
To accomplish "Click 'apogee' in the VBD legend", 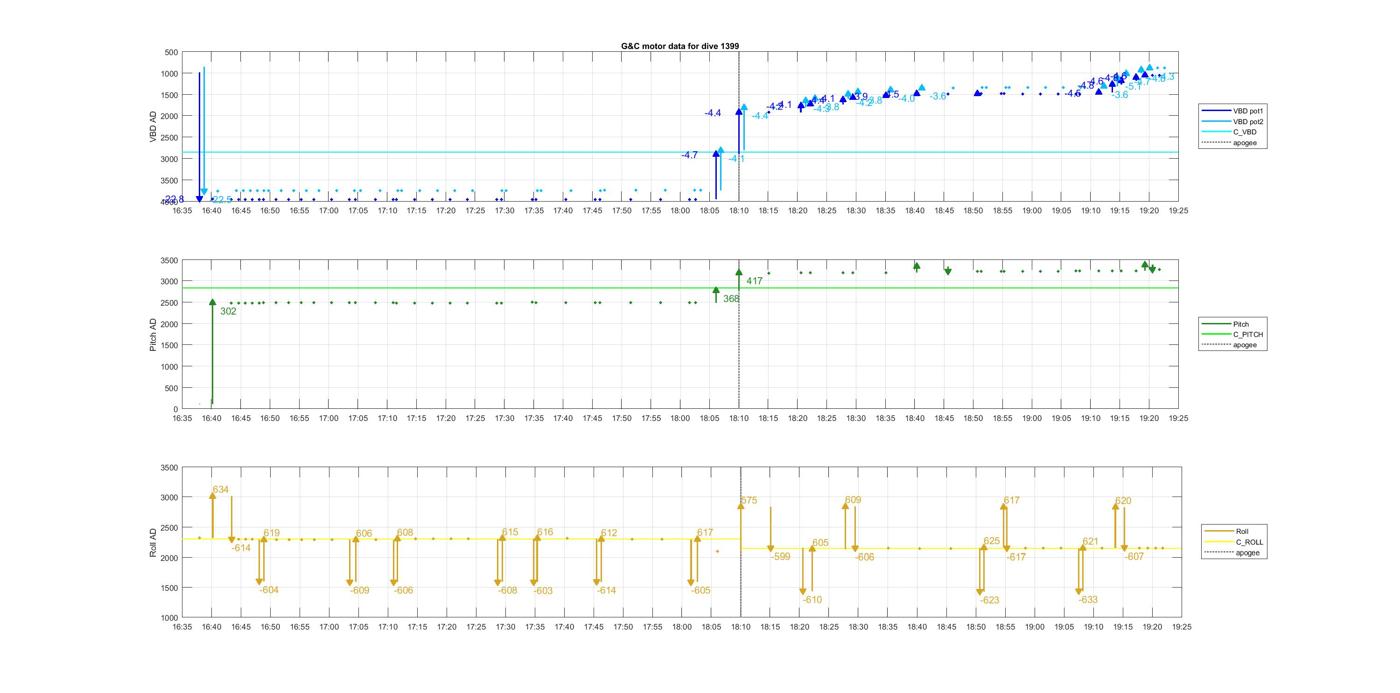I will (1245, 142).
